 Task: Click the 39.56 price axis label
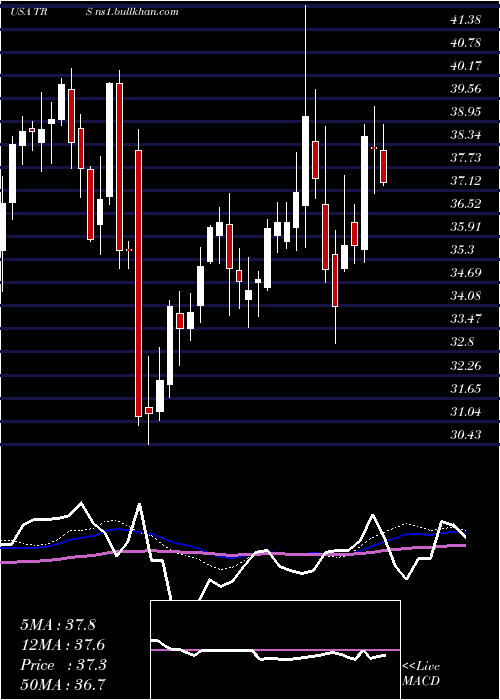[x=465, y=89]
